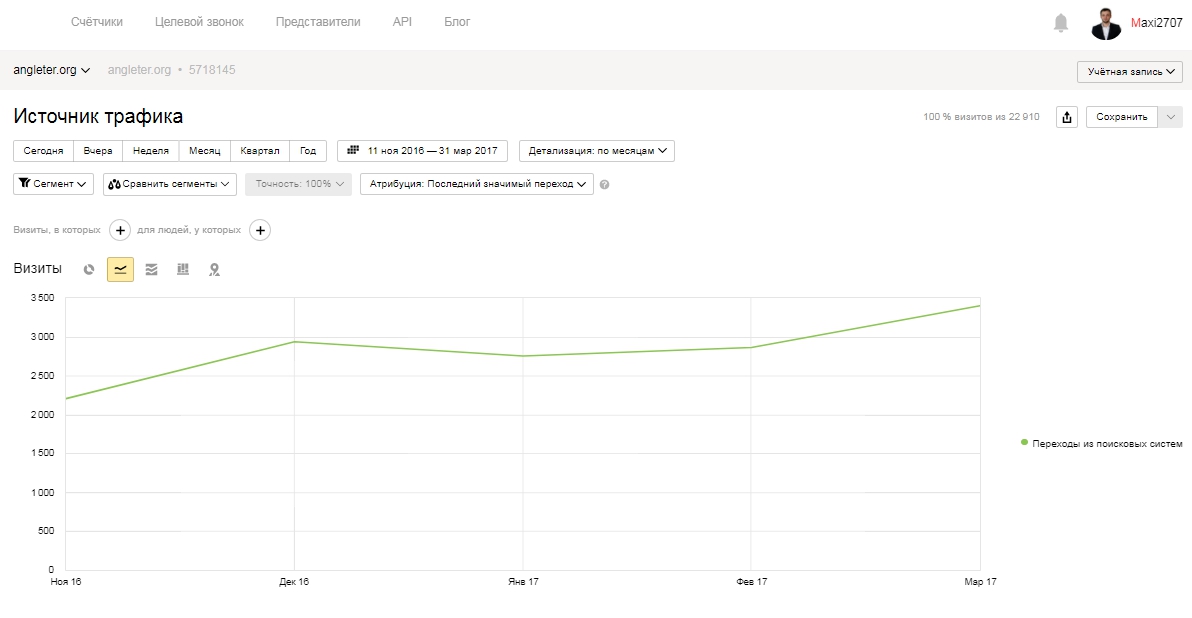Select the line chart view
Screen dimensions: 1192x618
pos(120,269)
